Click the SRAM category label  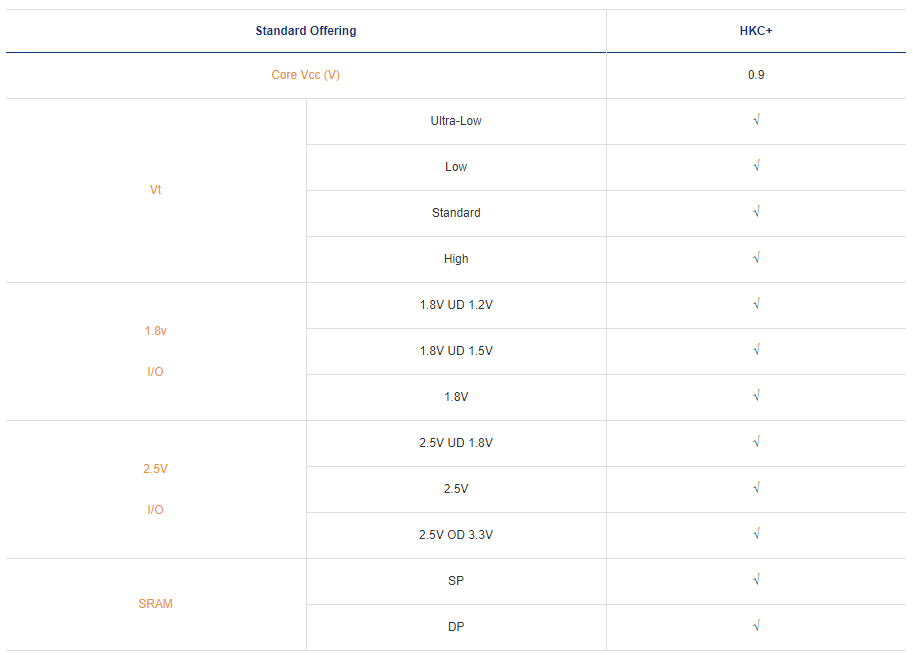pyautogui.click(x=155, y=604)
